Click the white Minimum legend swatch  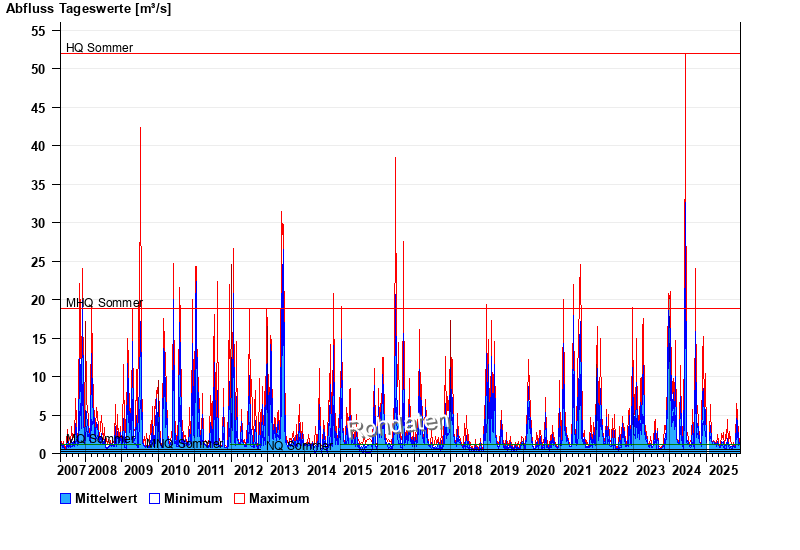[x=155, y=498]
